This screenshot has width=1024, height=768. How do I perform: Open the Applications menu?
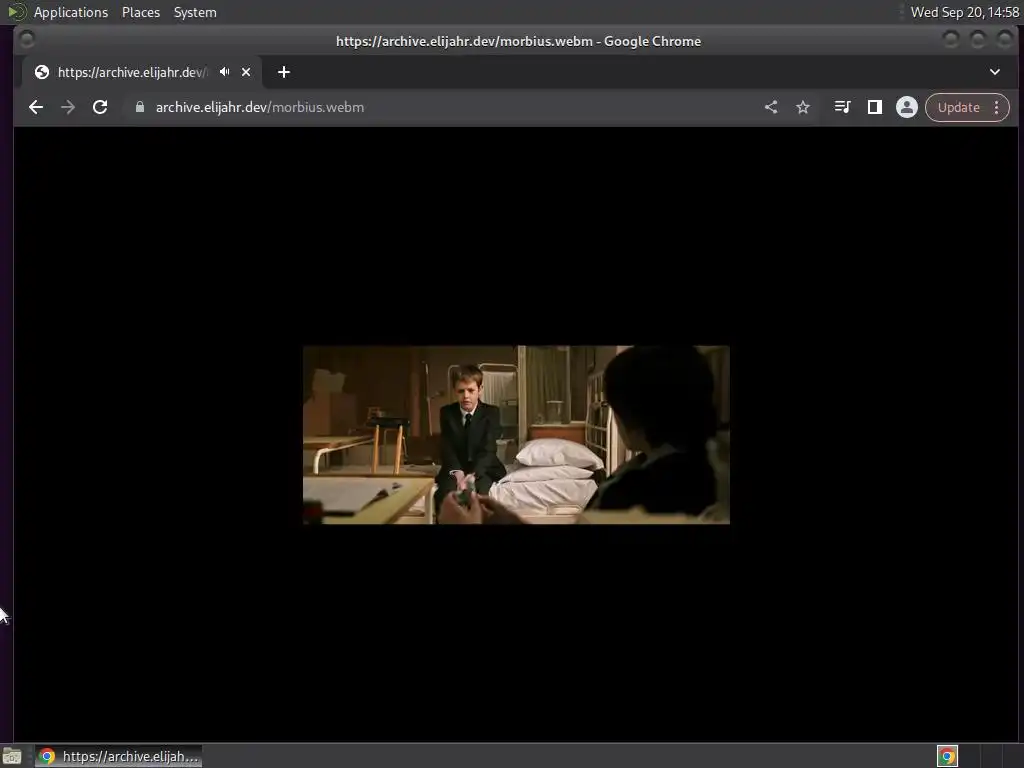pyautogui.click(x=71, y=12)
